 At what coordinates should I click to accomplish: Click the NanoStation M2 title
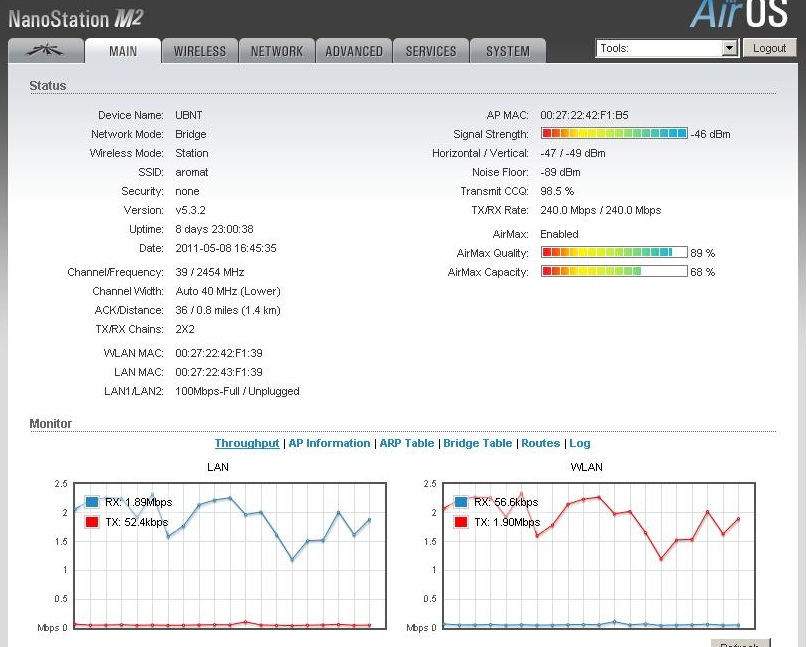pos(76,19)
